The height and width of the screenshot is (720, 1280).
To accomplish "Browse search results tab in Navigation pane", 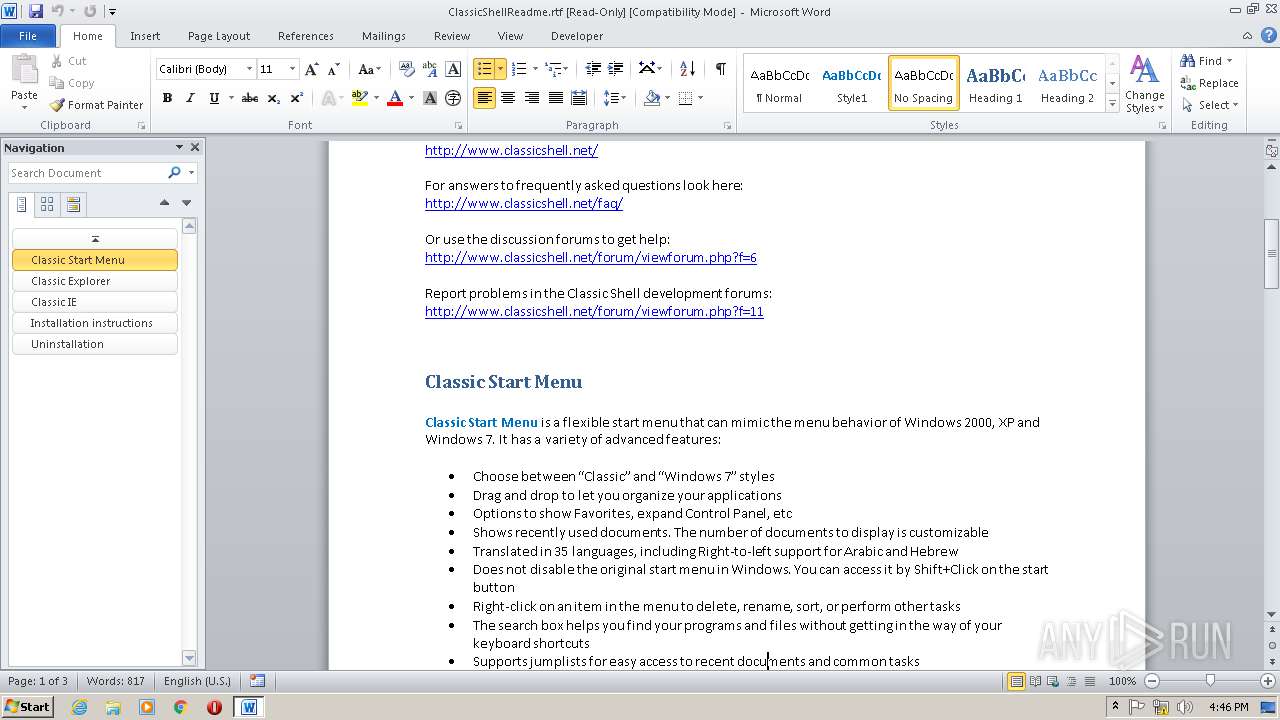I will 73,205.
